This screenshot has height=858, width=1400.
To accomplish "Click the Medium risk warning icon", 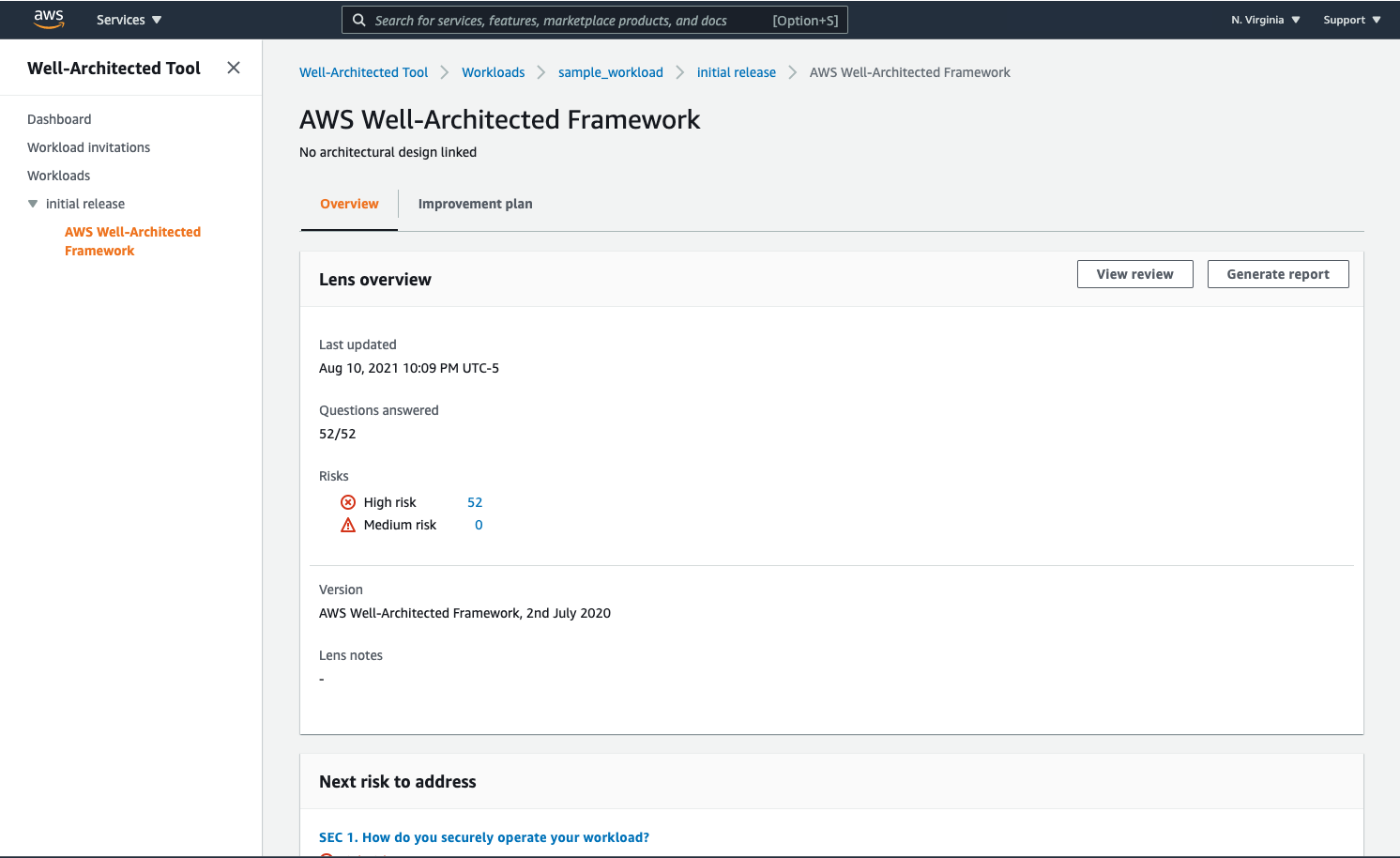I will point(348,525).
